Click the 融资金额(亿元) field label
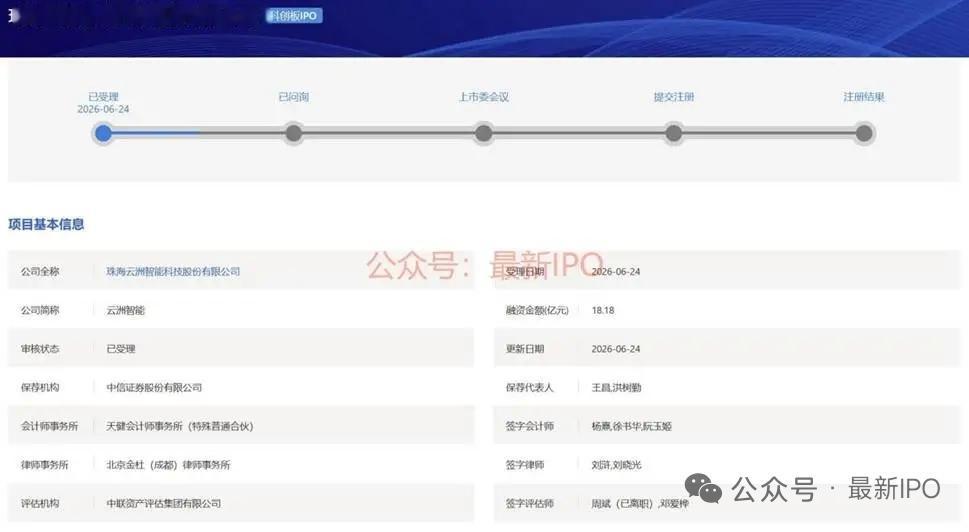The width and height of the screenshot is (969, 532). tap(537, 310)
